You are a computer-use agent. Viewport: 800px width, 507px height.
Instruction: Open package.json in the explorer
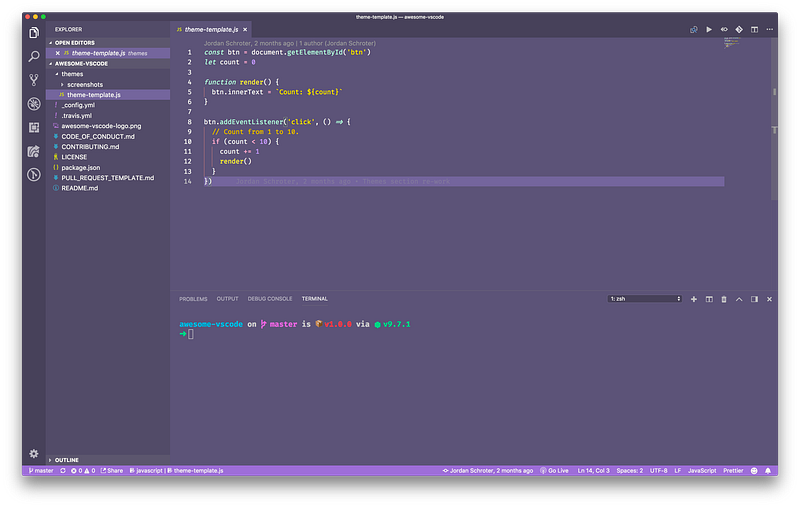[x=81, y=168]
